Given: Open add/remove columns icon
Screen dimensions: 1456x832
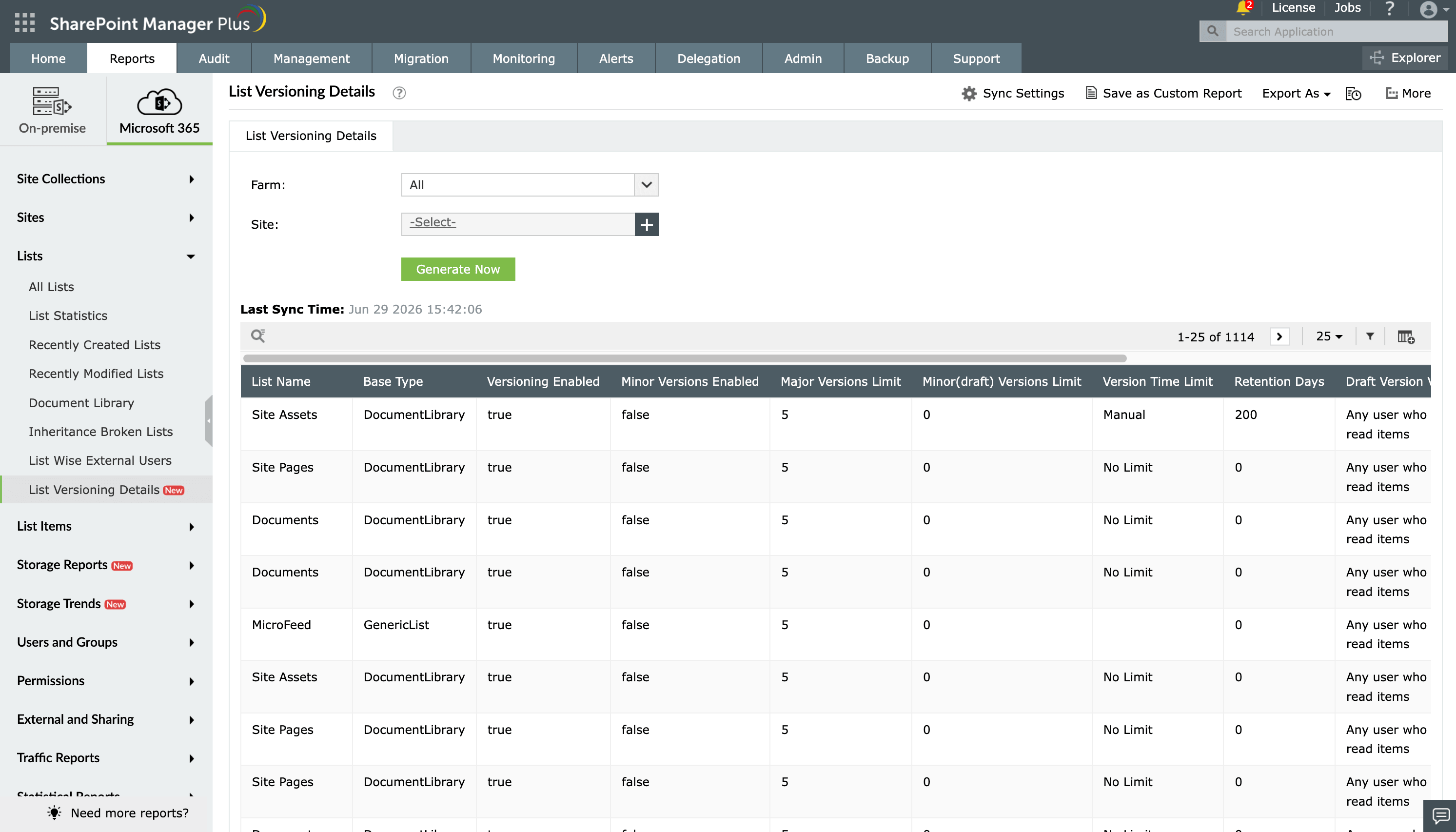Looking at the screenshot, I should pos(1406,337).
